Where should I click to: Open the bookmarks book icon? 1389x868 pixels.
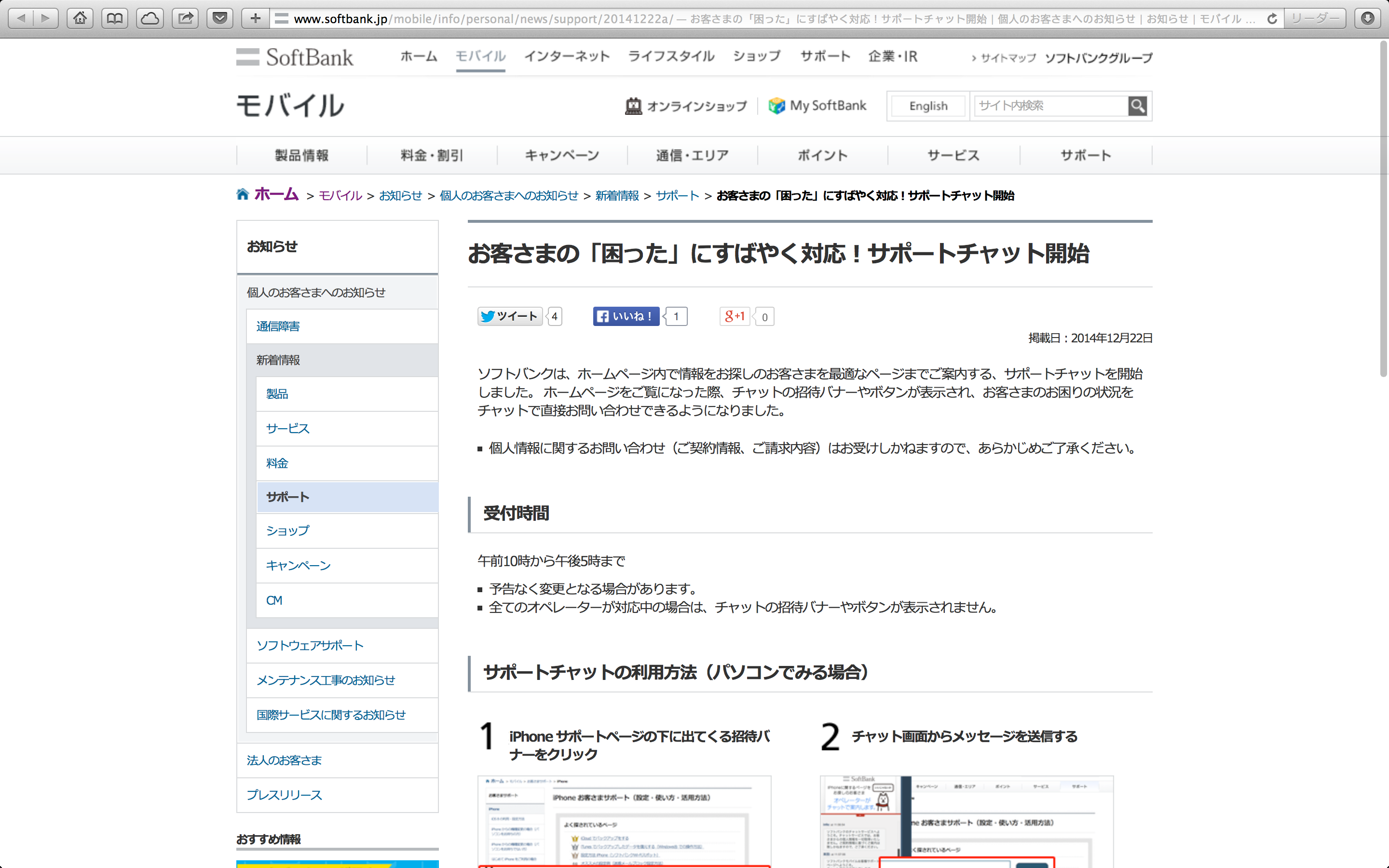click(115, 18)
